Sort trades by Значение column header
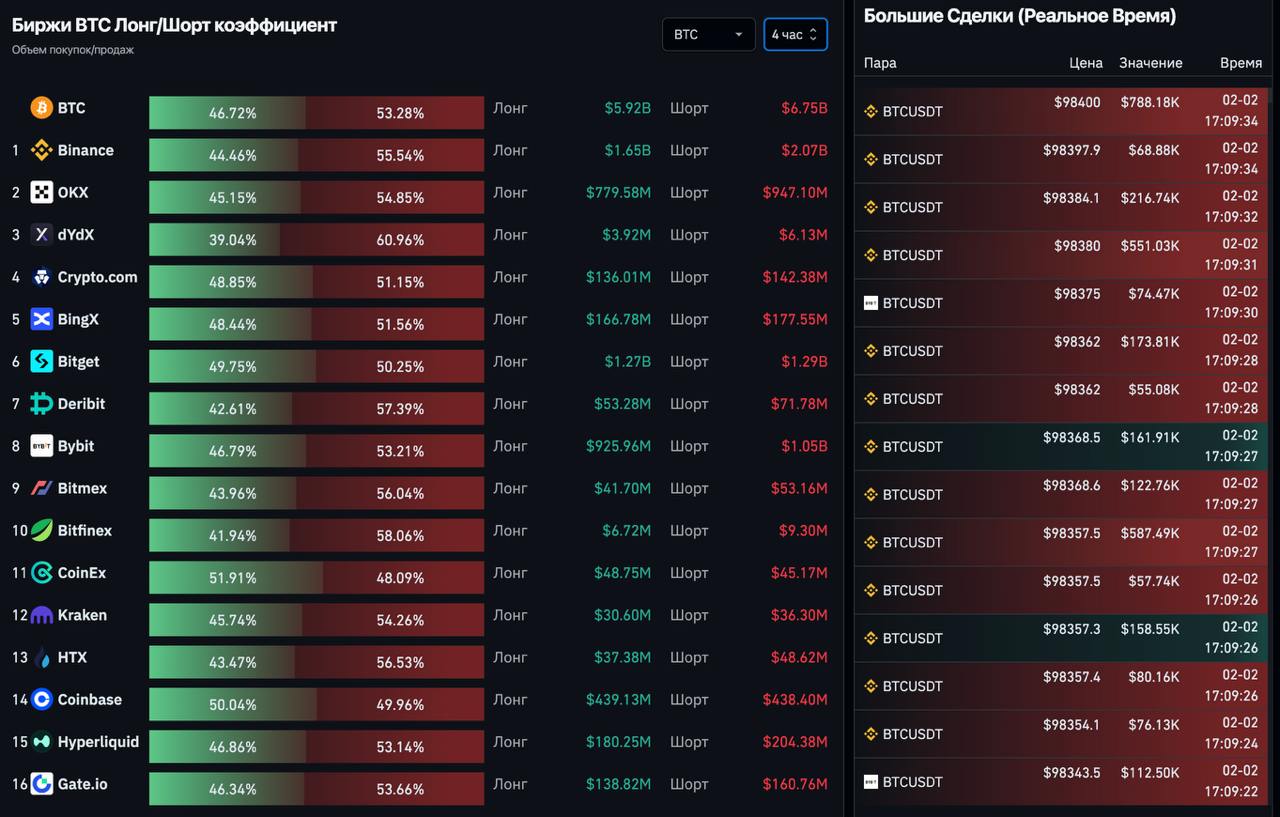 [x=1151, y=62]
